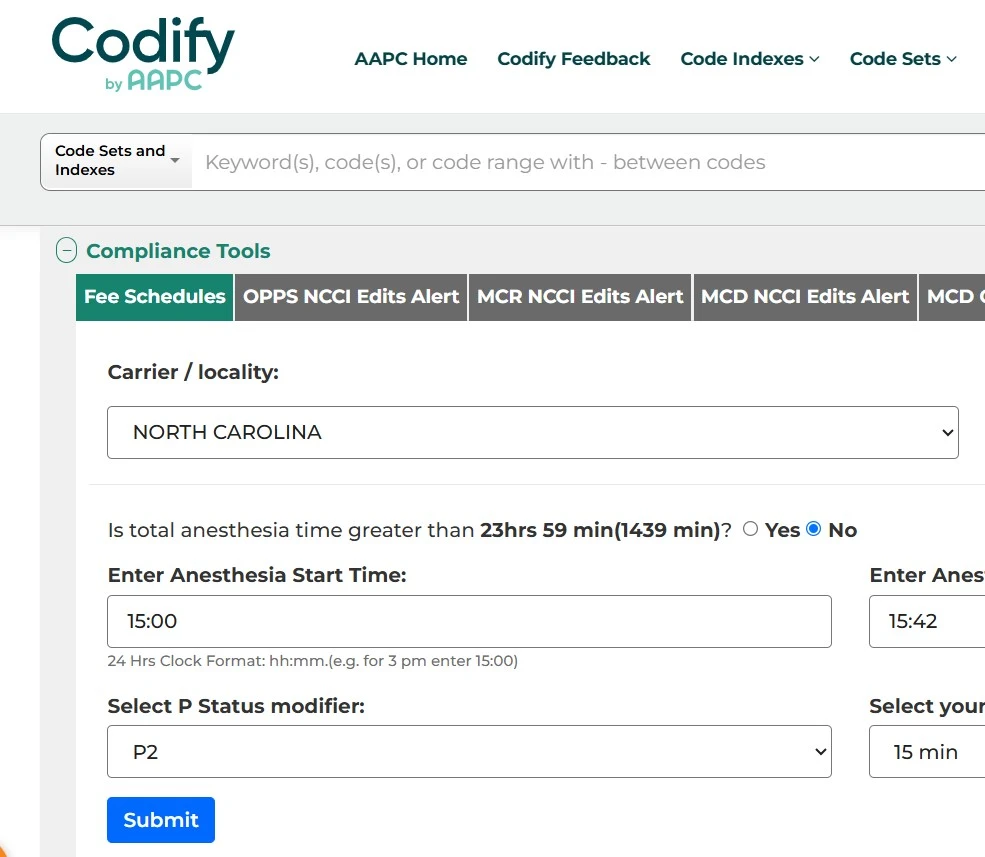
Task: Switch to the MCD NCCI Edits Alert tab
Action: tap(805, 297)
